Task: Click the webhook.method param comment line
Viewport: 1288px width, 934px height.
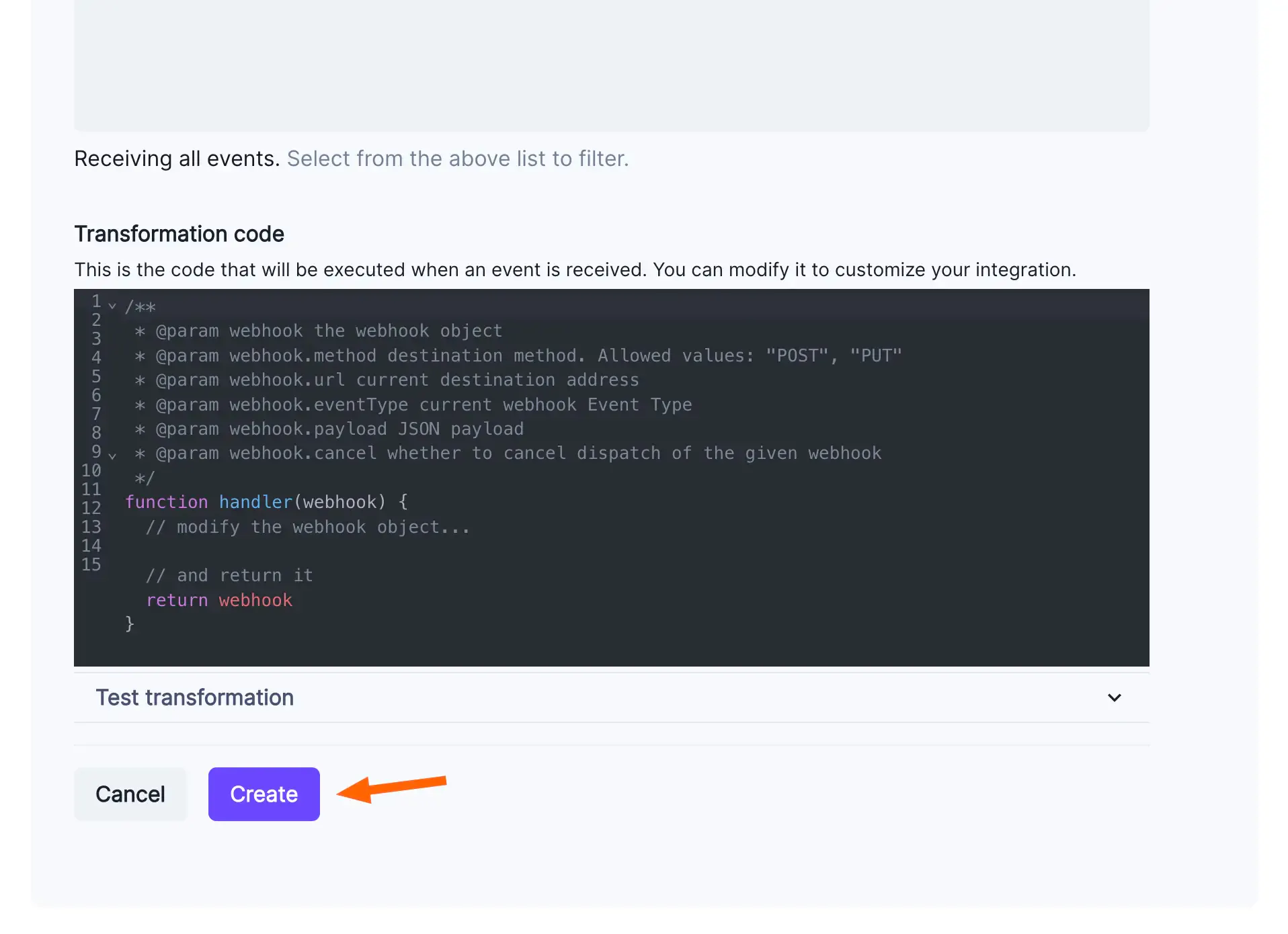Action: 518,355
